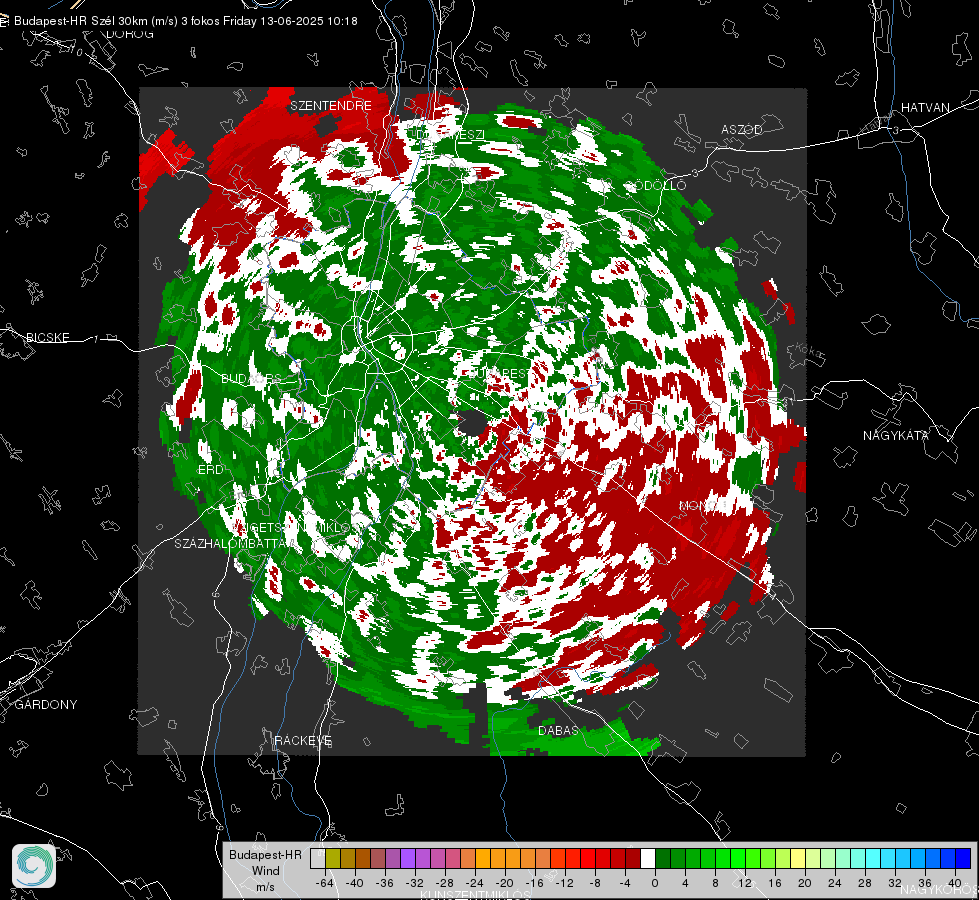Click the SZENTENDRE town label
Image resolution: width=979 pixels, height=900 pixels.
331,106
